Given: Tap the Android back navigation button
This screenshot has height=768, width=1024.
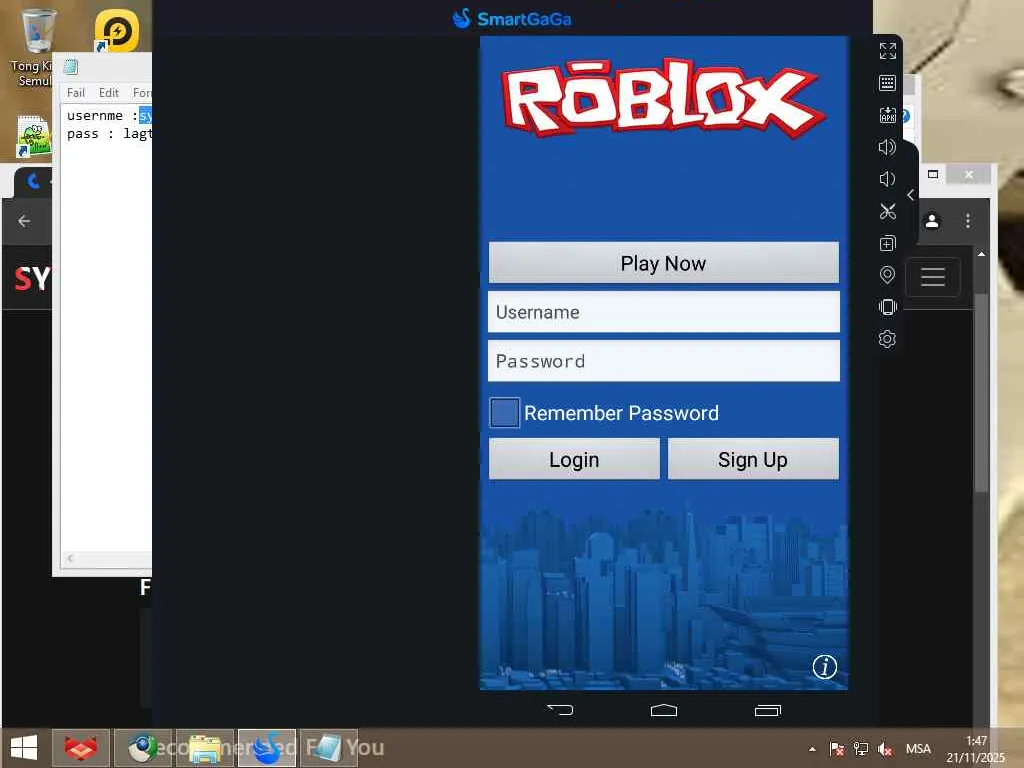Looking at the screenshot, I should click(560, 710).
